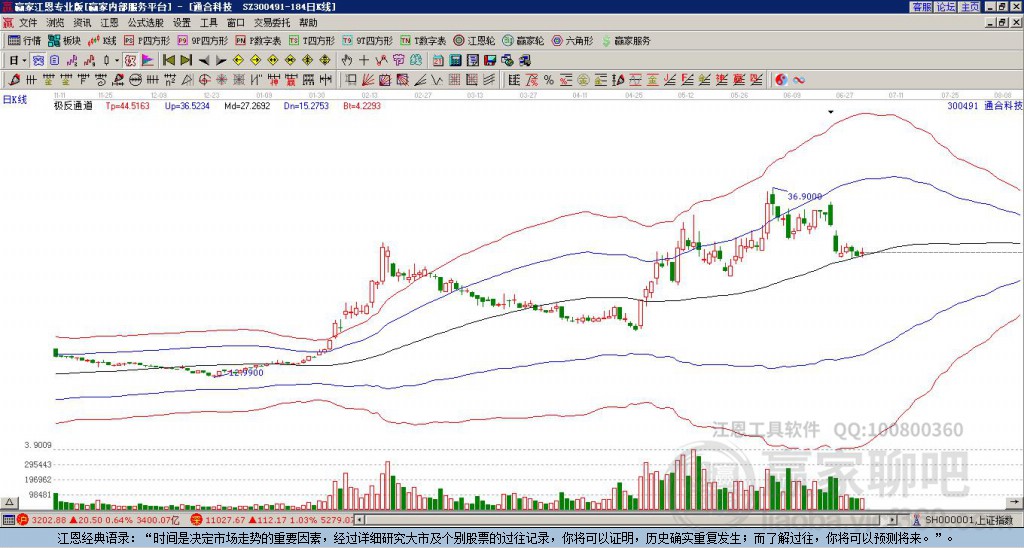Click the right-arrow button beside the volume panel
1024x548 pixels.
pos(1014,503)
